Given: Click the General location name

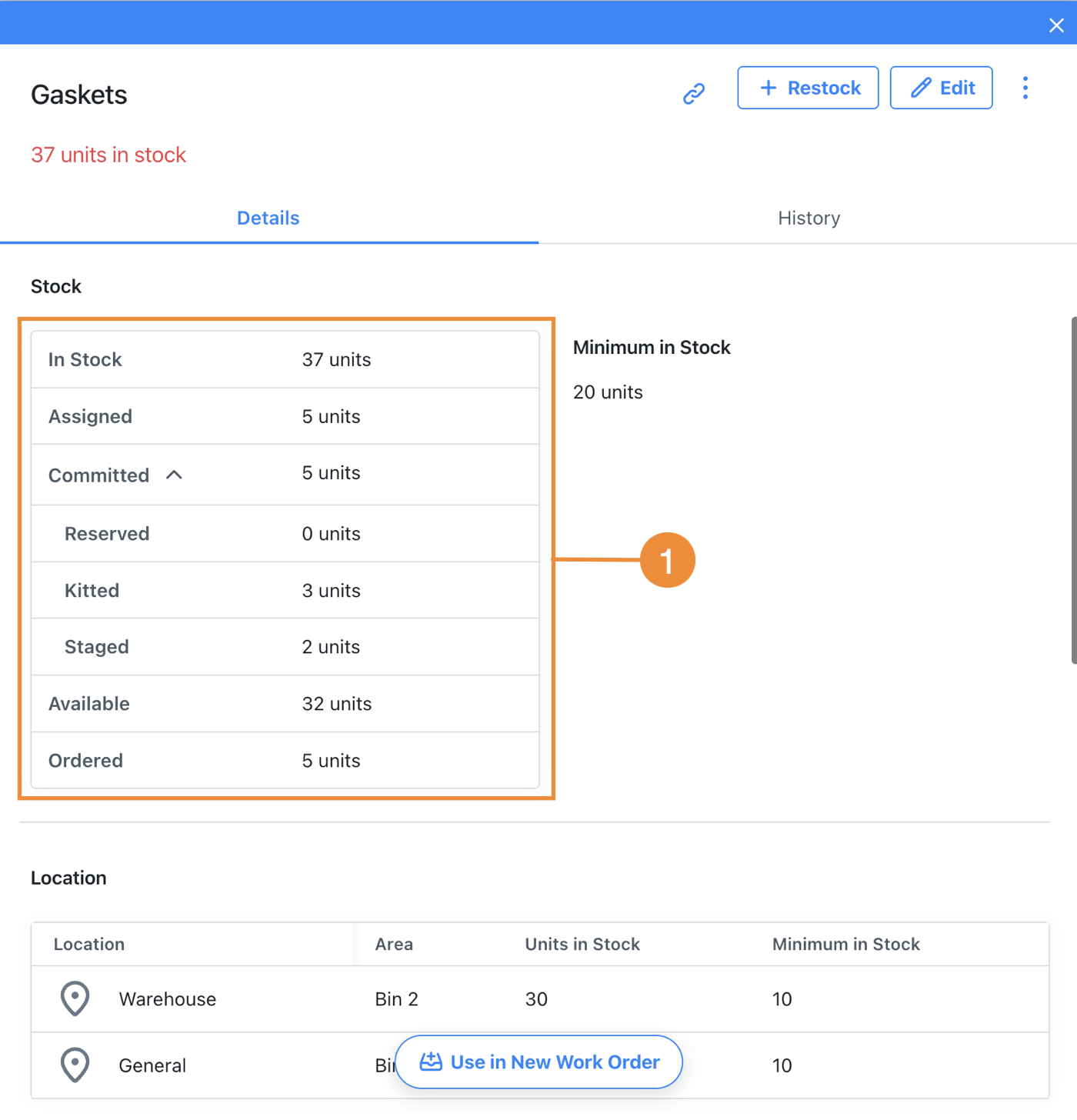Looking at the screenshot, I should pyautogui.click(x=152, y=1065).
